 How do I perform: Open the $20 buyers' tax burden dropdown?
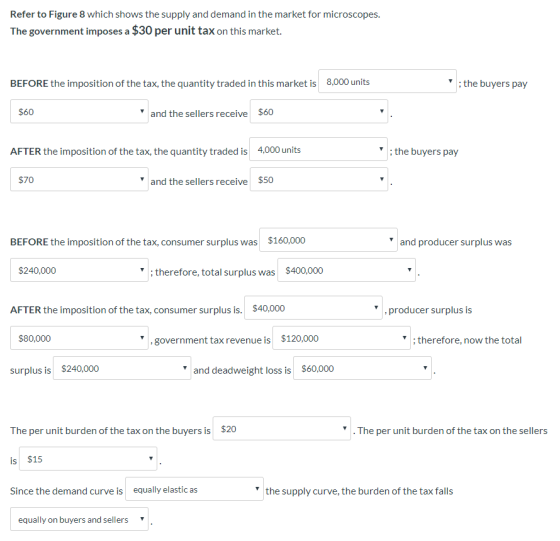[281, 429]
